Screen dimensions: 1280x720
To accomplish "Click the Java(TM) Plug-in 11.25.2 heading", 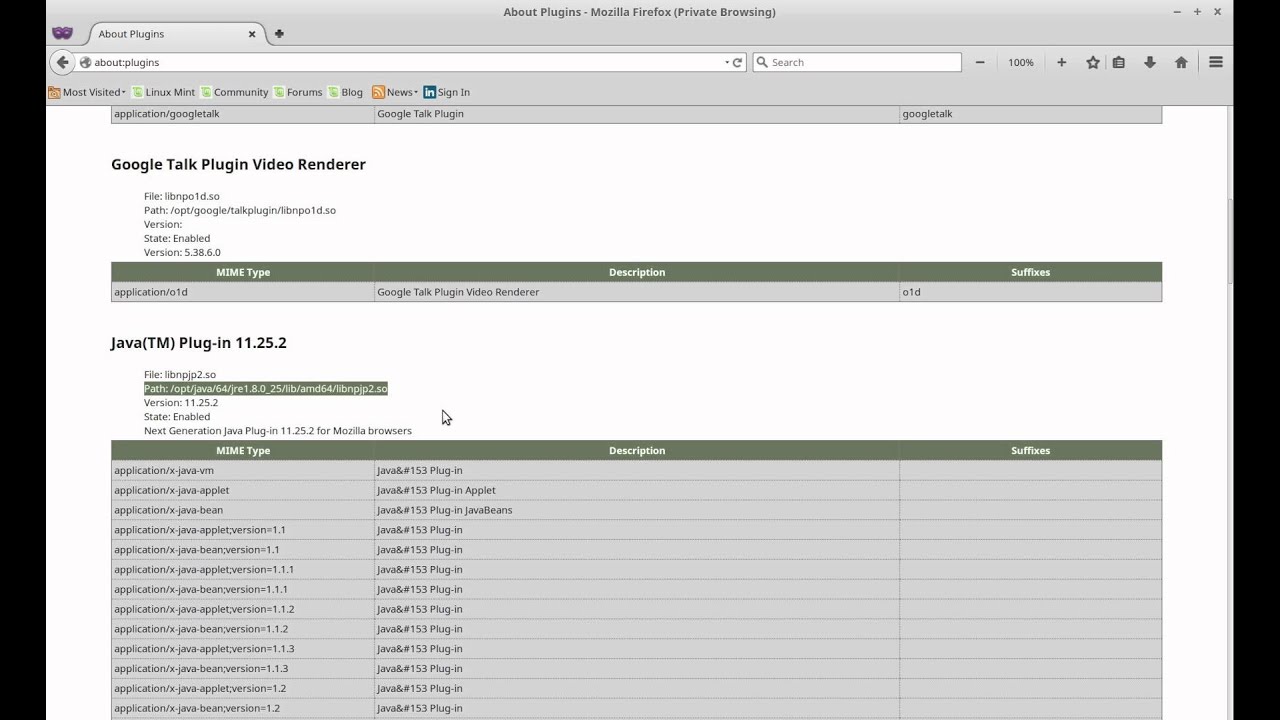I will [199, 343].
